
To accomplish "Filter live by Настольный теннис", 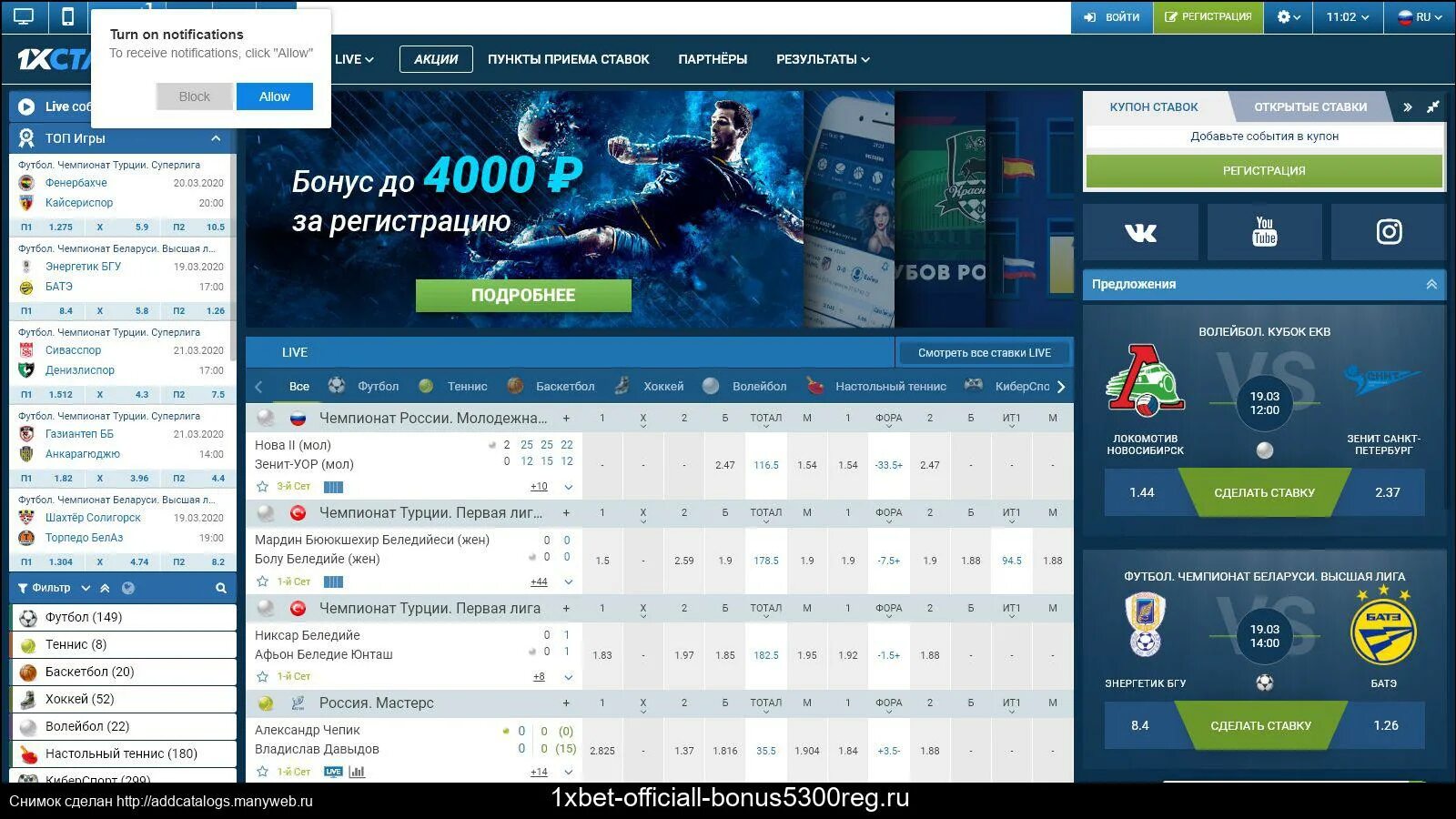I will 876,386.
